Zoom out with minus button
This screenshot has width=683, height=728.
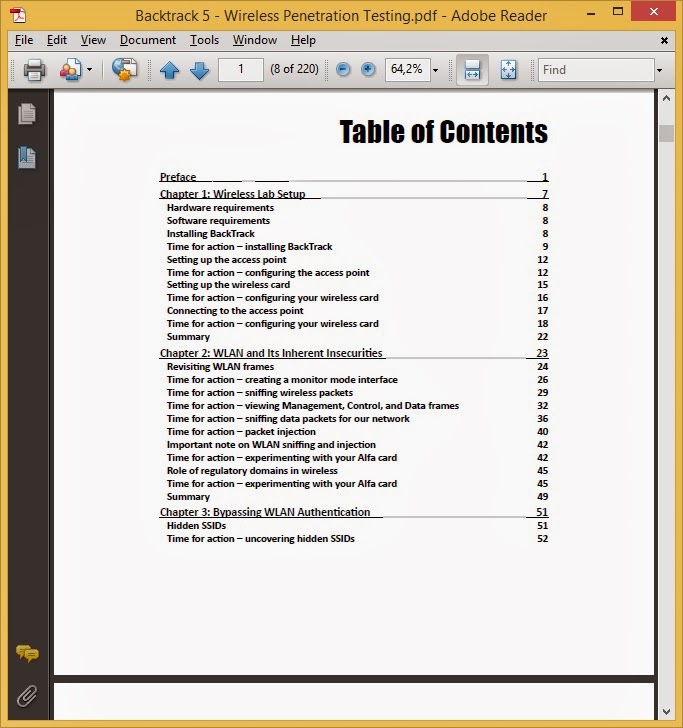(x=343, y=70)
